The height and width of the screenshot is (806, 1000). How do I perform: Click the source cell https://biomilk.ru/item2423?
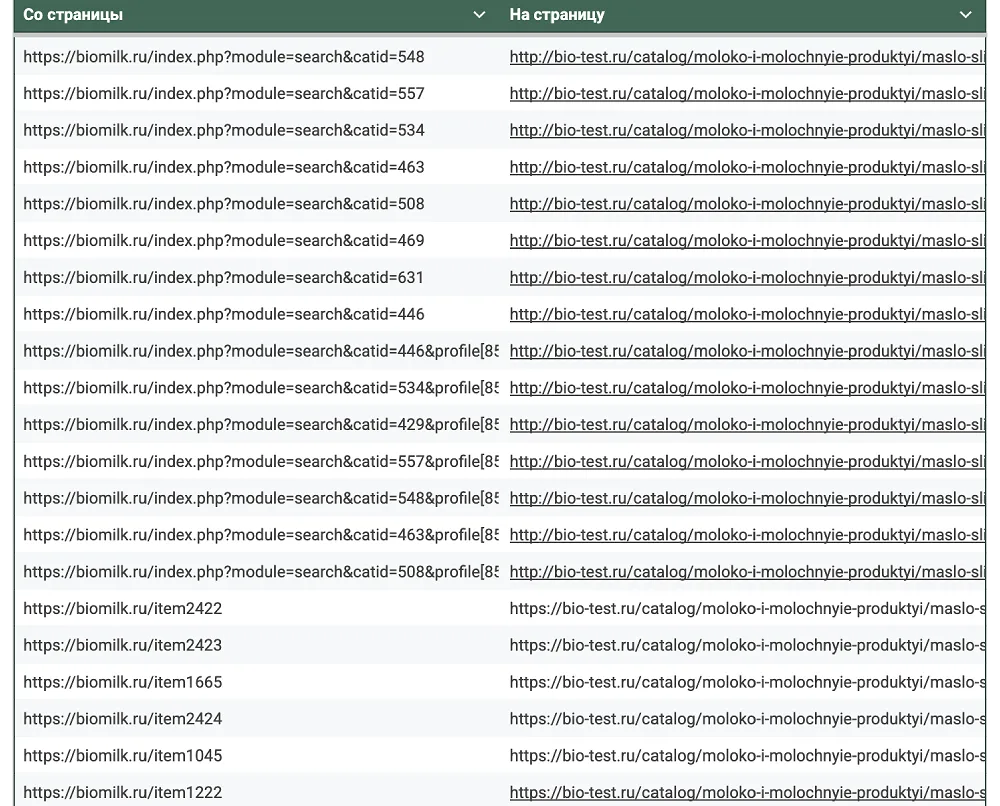click(123, 646)
